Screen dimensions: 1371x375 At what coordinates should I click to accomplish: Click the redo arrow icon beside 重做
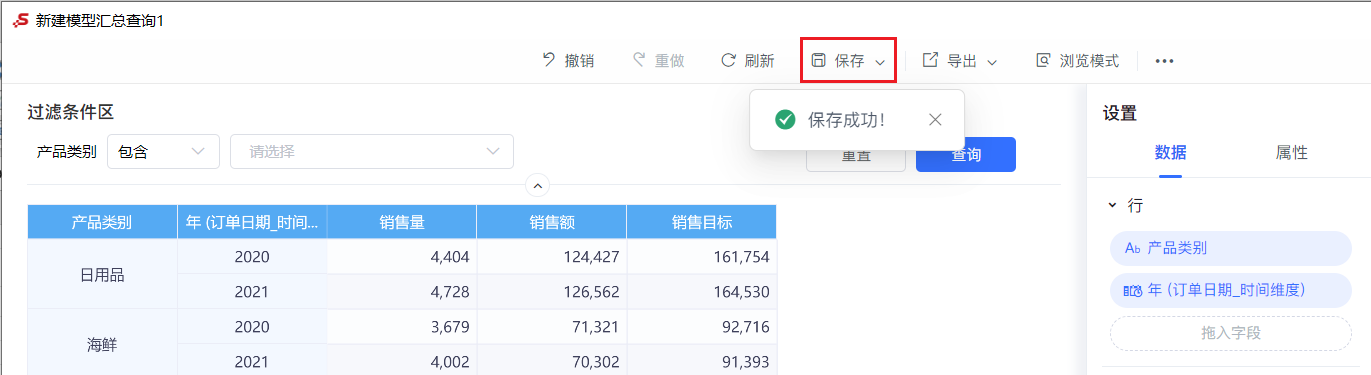(x=639, y=60)
